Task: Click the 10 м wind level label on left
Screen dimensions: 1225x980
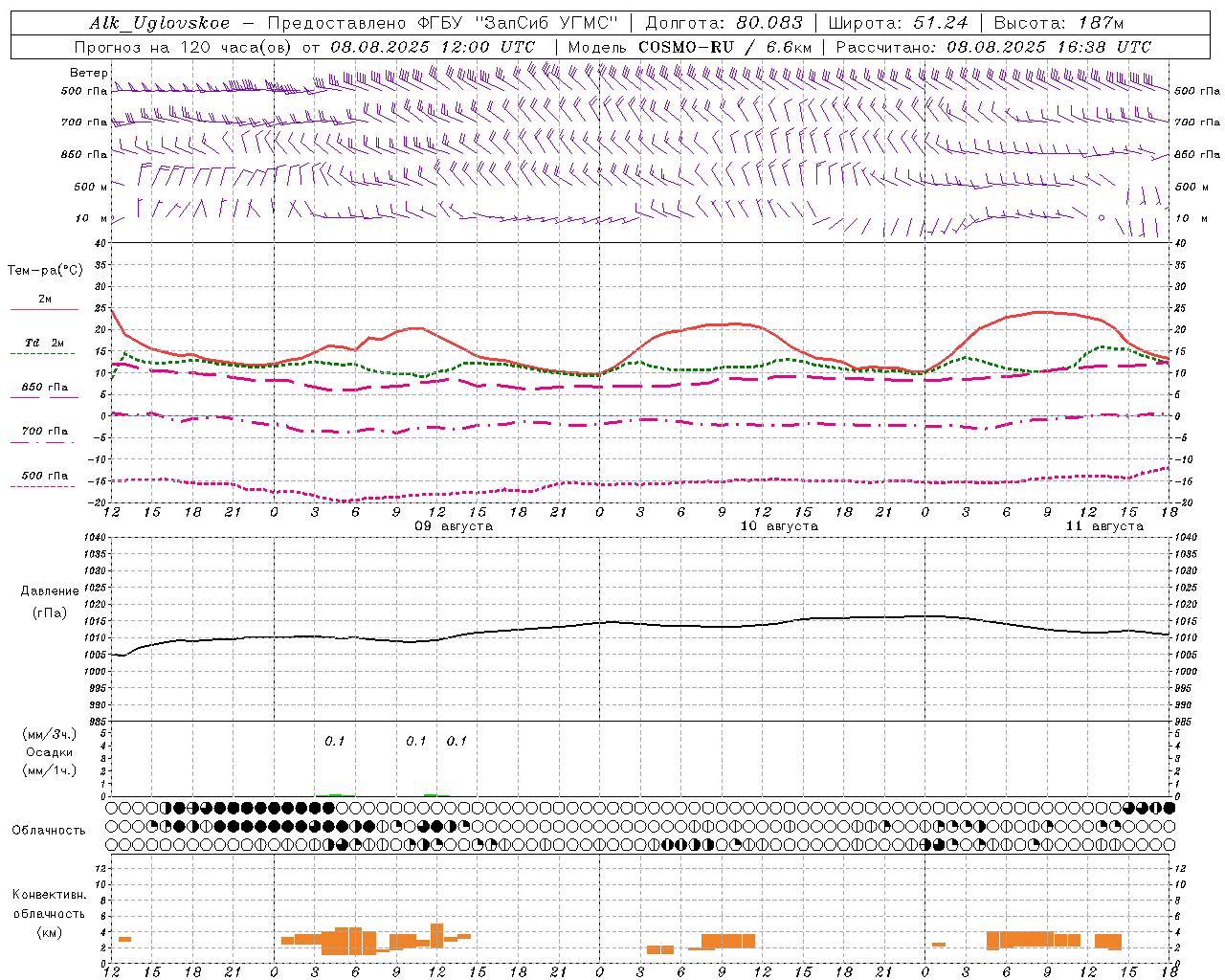Action: click(x=91, y=218)
